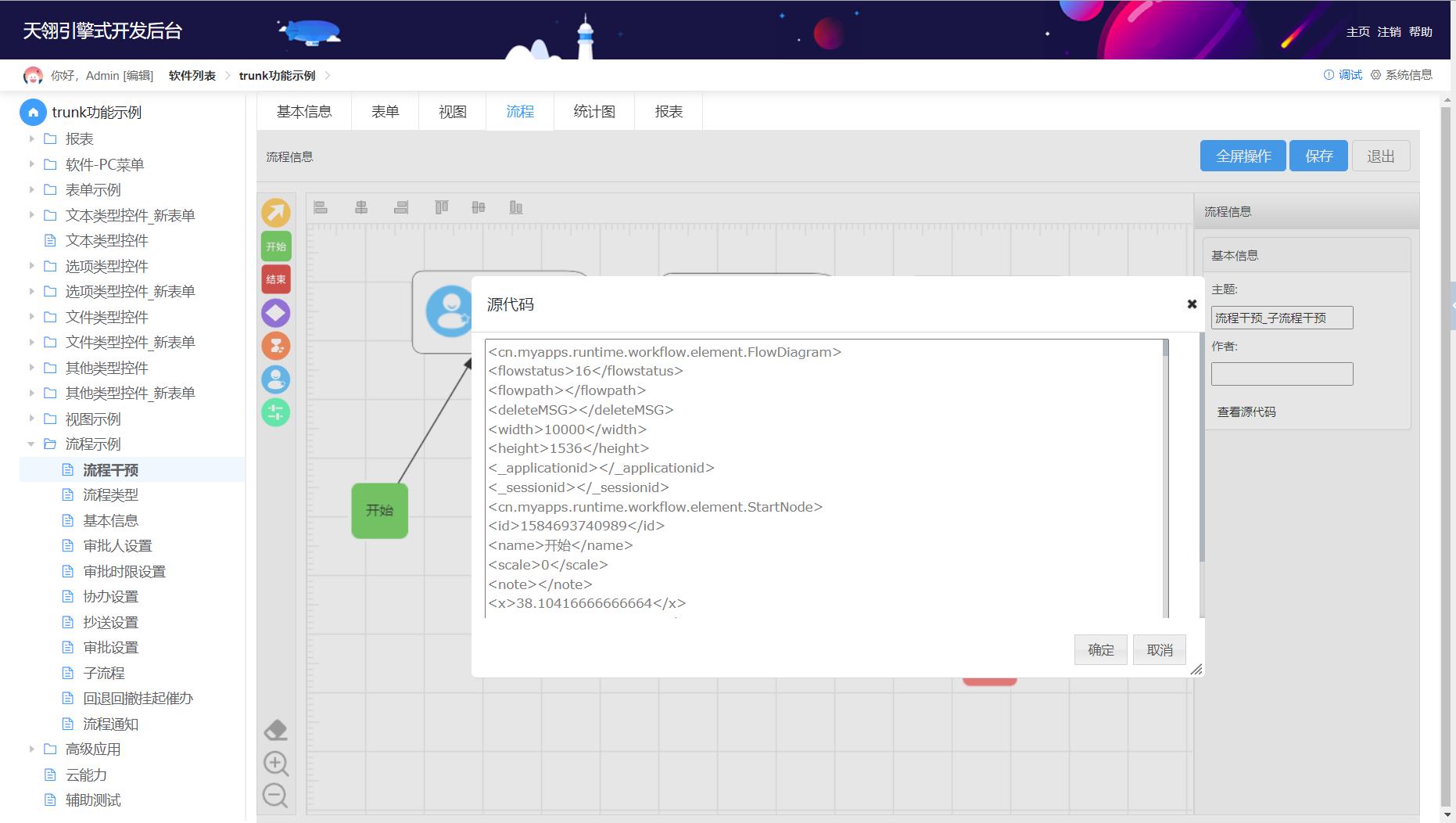Click the 查看源代码 link
This screenshot has height=823, width=1456.
[1246, 412]
